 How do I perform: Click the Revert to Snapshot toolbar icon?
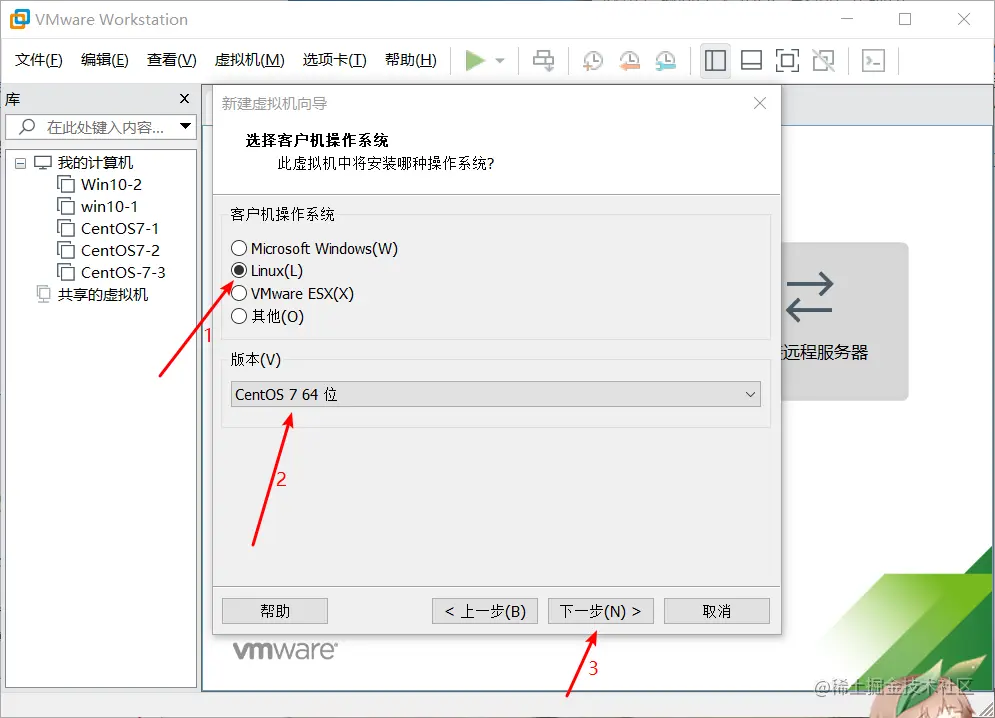tap(629, 61)
